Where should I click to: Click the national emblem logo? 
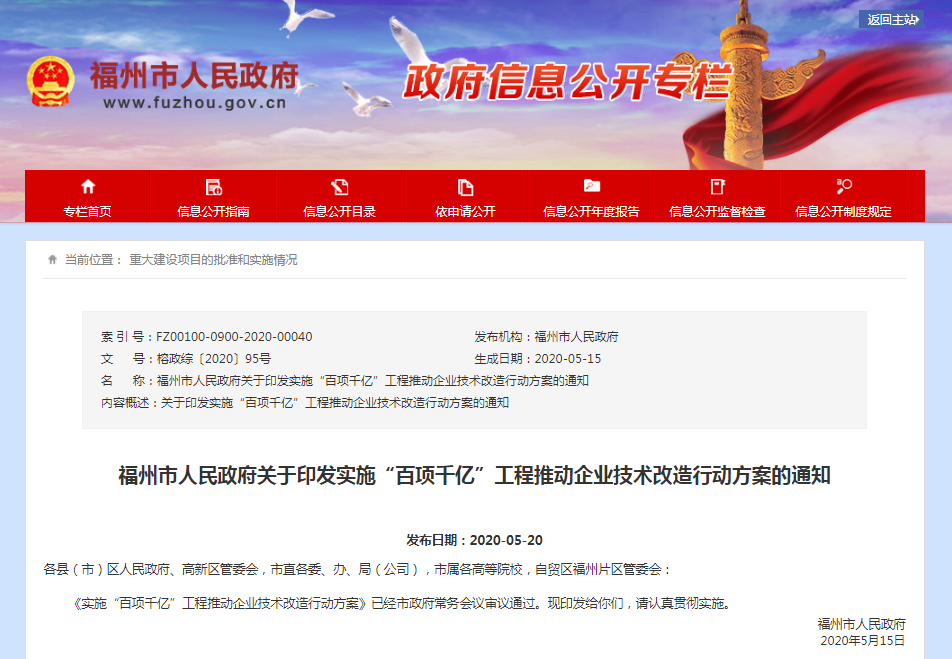tap(50, 81)
